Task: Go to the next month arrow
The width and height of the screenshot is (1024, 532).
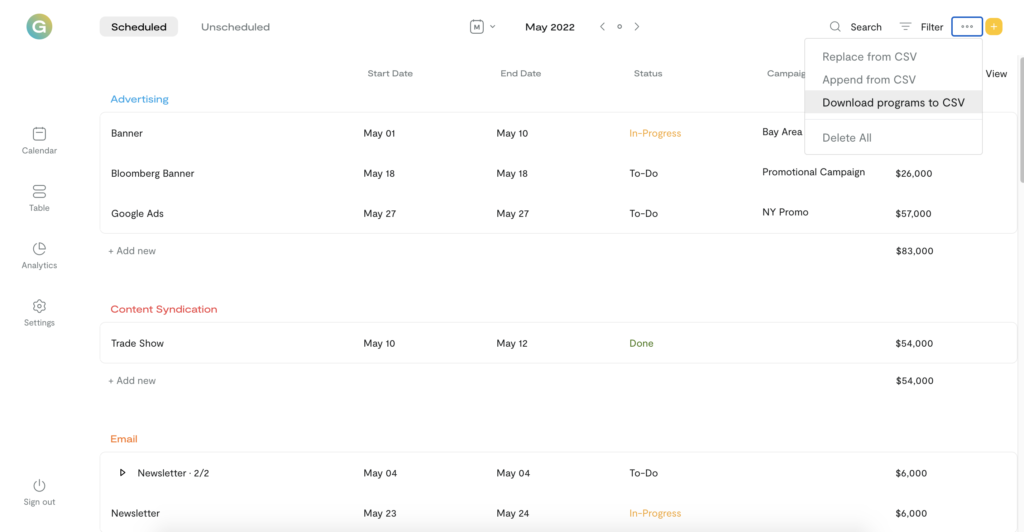Action: [637, 27]
